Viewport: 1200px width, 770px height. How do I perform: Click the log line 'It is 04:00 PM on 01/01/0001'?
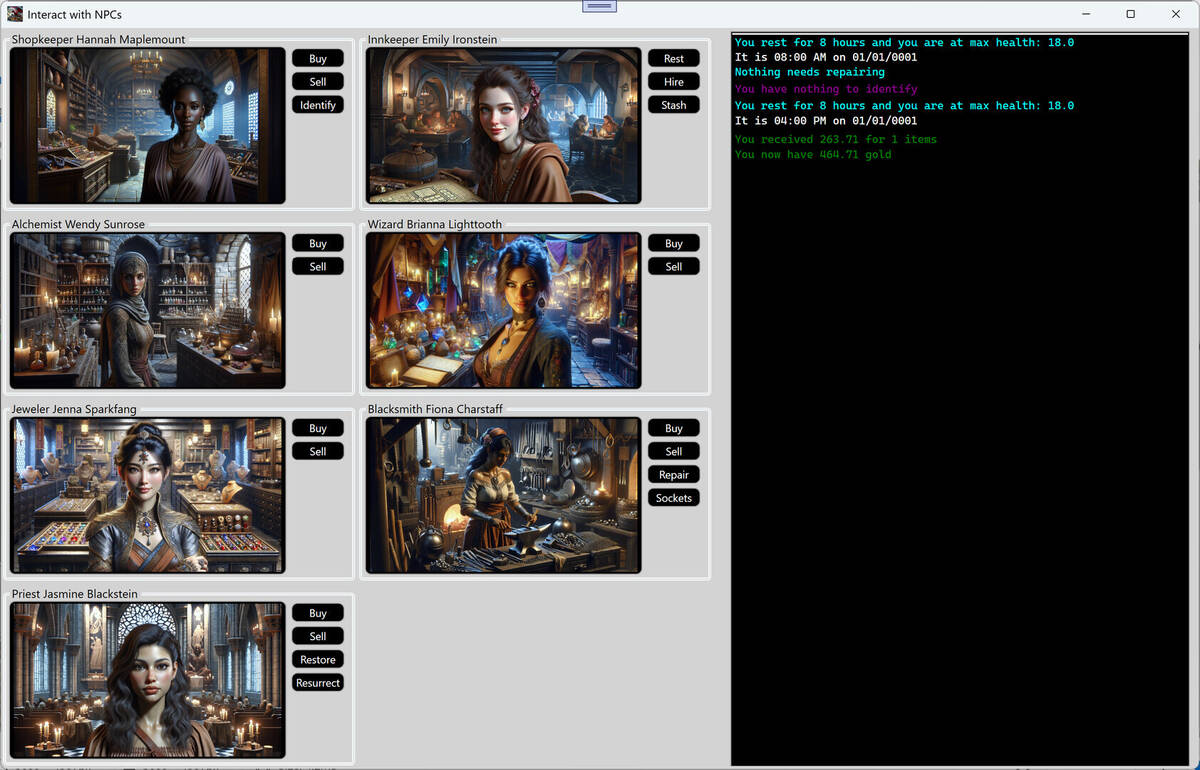coord(826,121)
